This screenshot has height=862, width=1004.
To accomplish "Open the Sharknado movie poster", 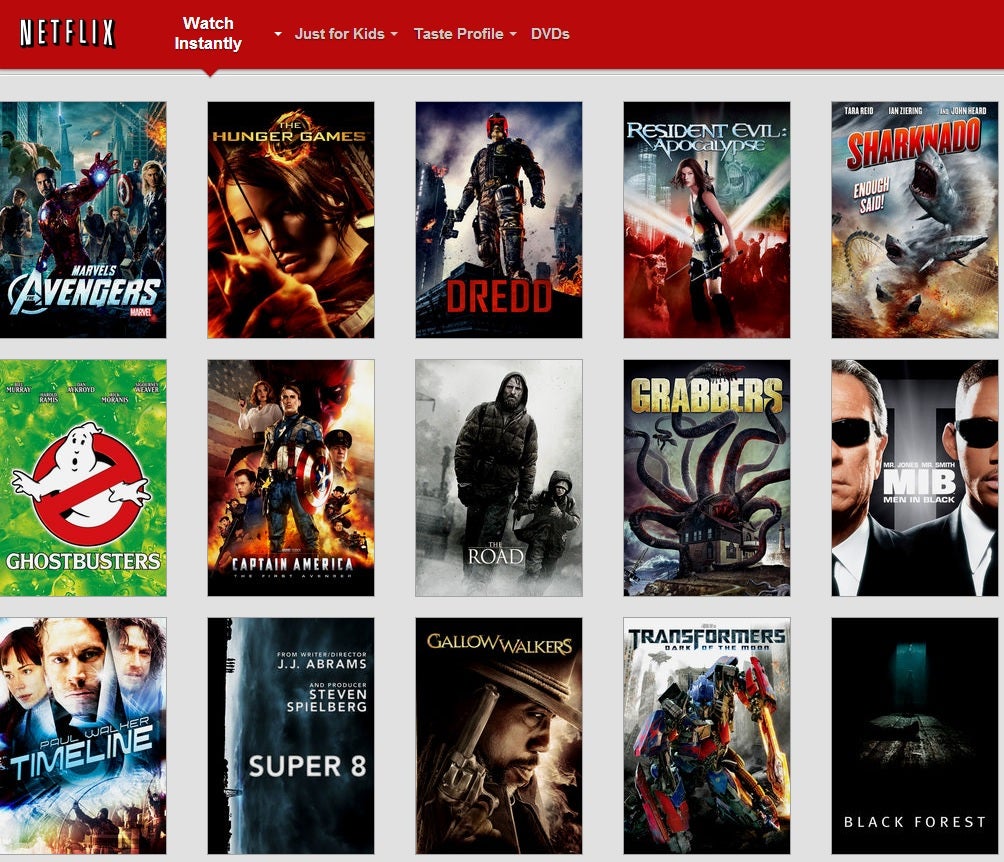I will pos(915,220).
